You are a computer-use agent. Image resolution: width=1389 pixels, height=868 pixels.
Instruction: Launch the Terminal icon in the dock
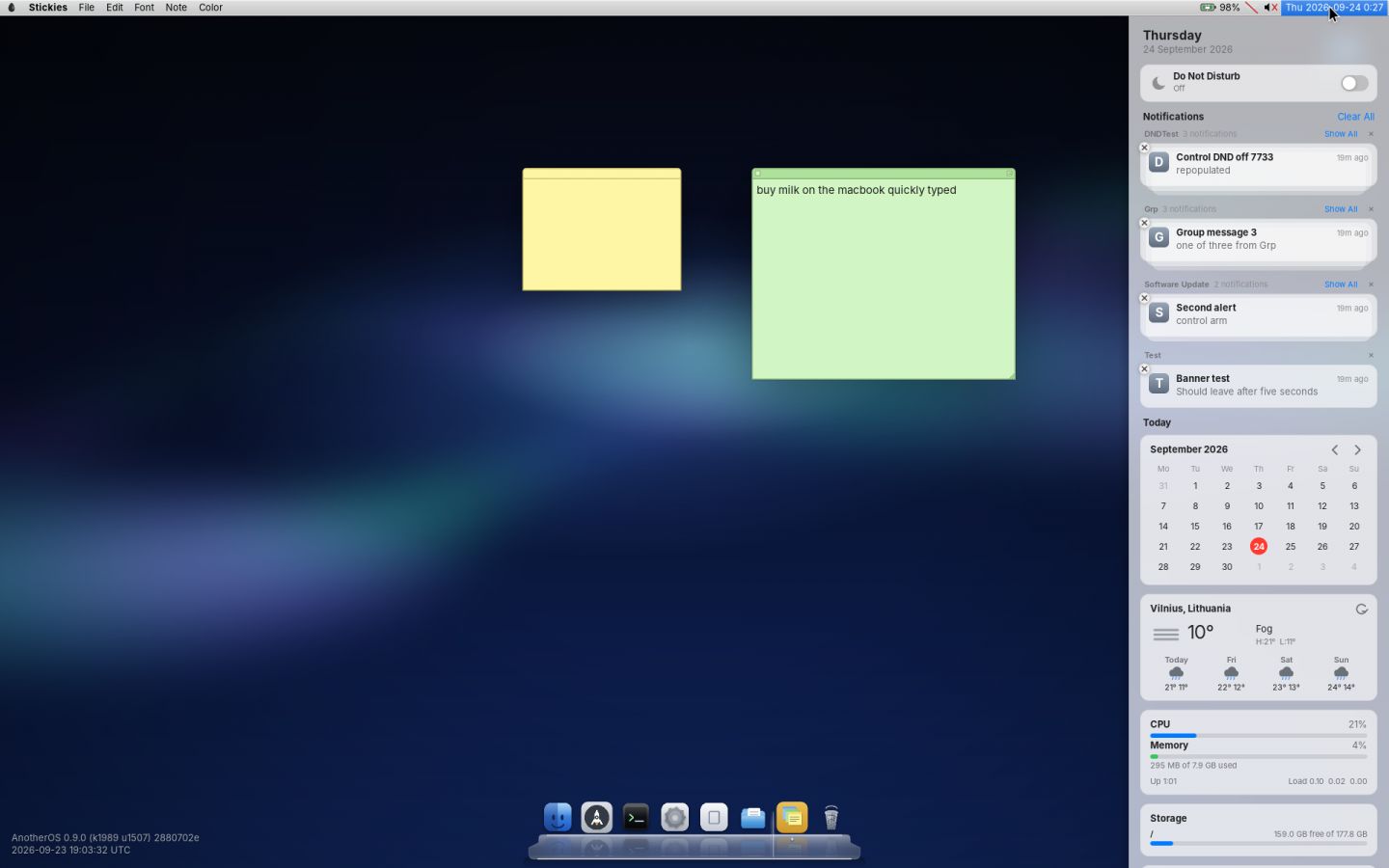point(636,818)
